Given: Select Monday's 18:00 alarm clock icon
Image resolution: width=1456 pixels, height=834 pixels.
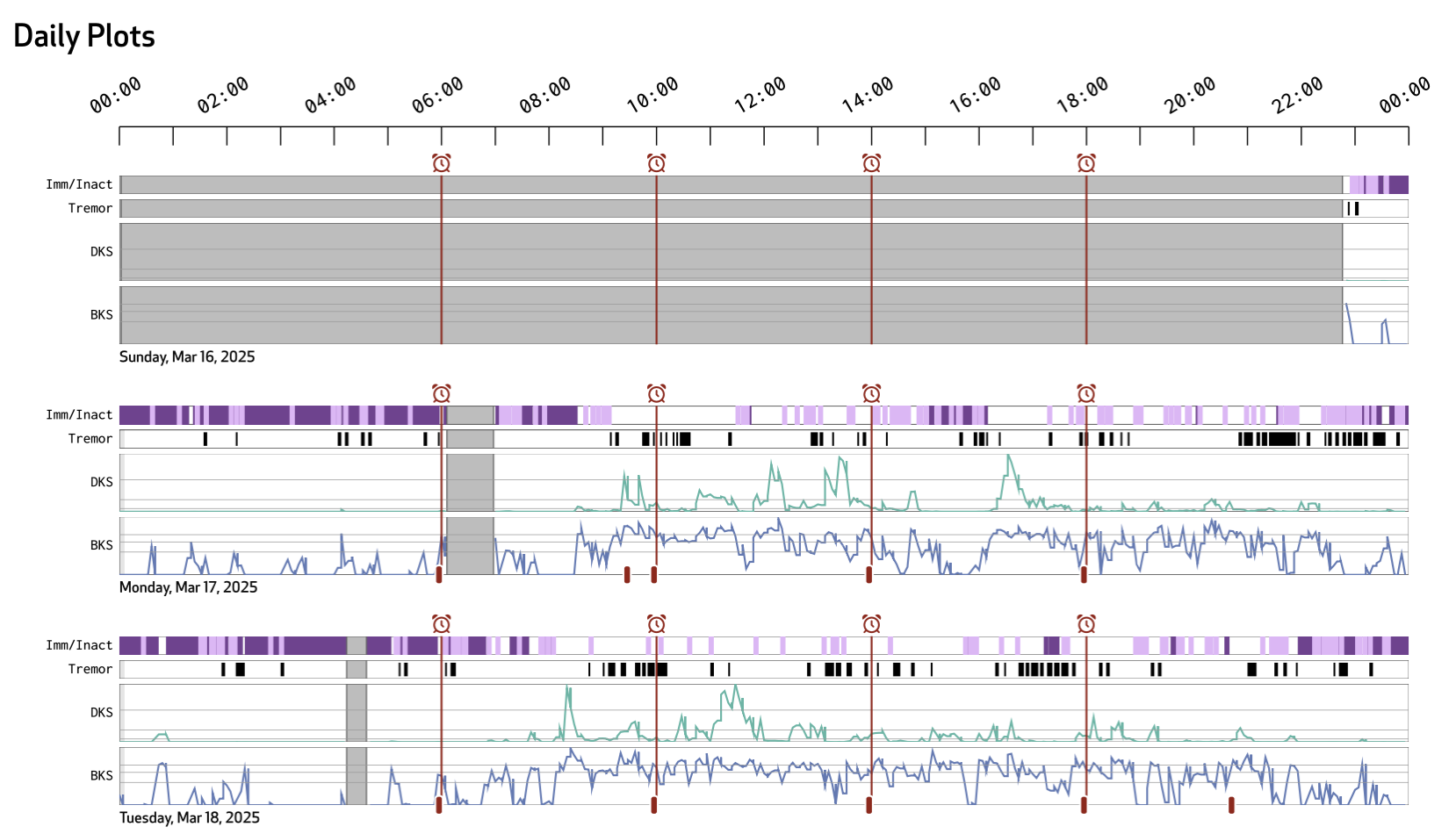Looking at the screenshot, I should [1086, 393].
